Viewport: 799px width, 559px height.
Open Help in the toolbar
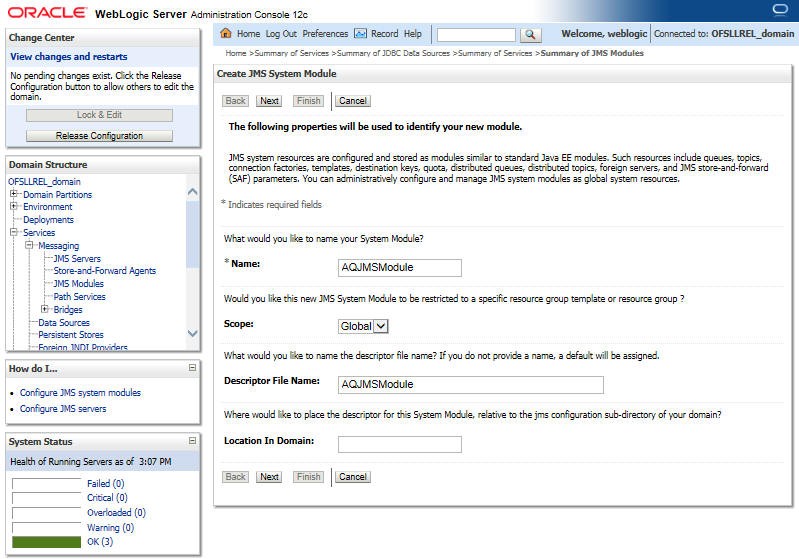[x=413, y=34]
